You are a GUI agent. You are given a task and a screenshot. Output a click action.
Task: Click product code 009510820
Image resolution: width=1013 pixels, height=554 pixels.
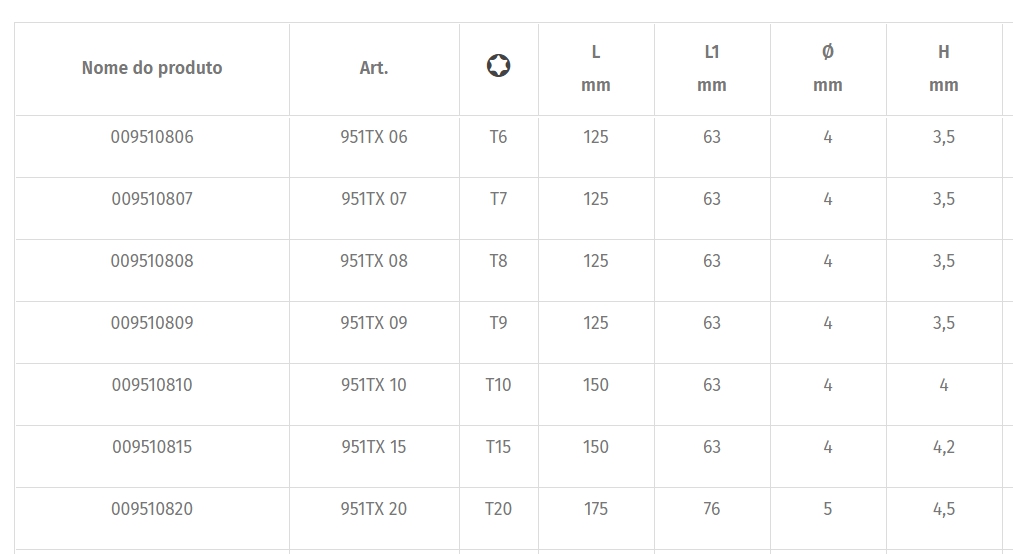pyautogui.click(x=152, y=509)
